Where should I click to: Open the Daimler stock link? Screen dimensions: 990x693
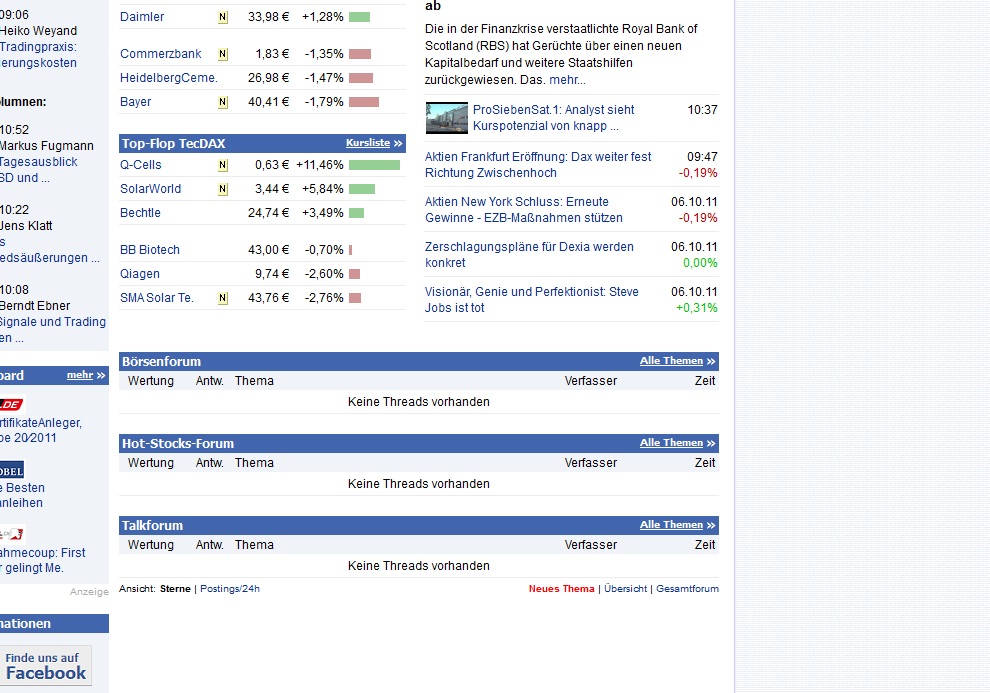coord(142,17)
